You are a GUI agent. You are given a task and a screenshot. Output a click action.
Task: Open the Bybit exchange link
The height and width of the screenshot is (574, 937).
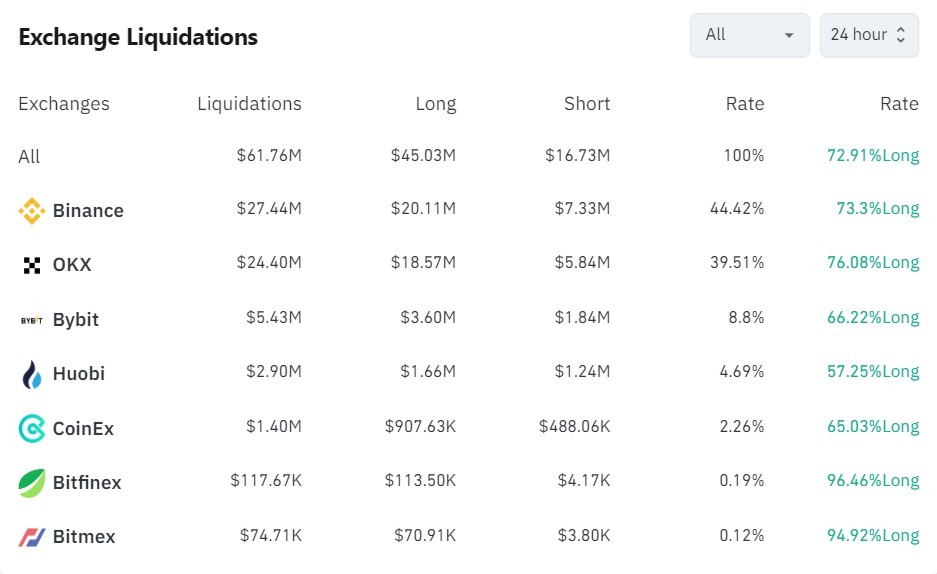click(76, 320)
